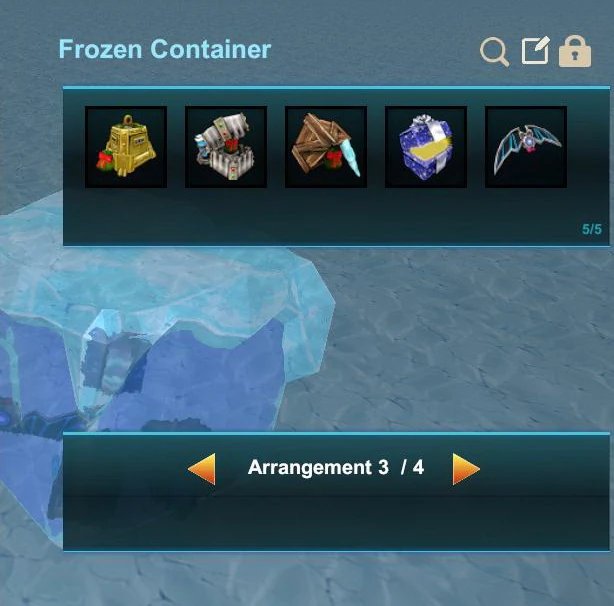Advance to next arrangement with right arrow

[466, 469]
